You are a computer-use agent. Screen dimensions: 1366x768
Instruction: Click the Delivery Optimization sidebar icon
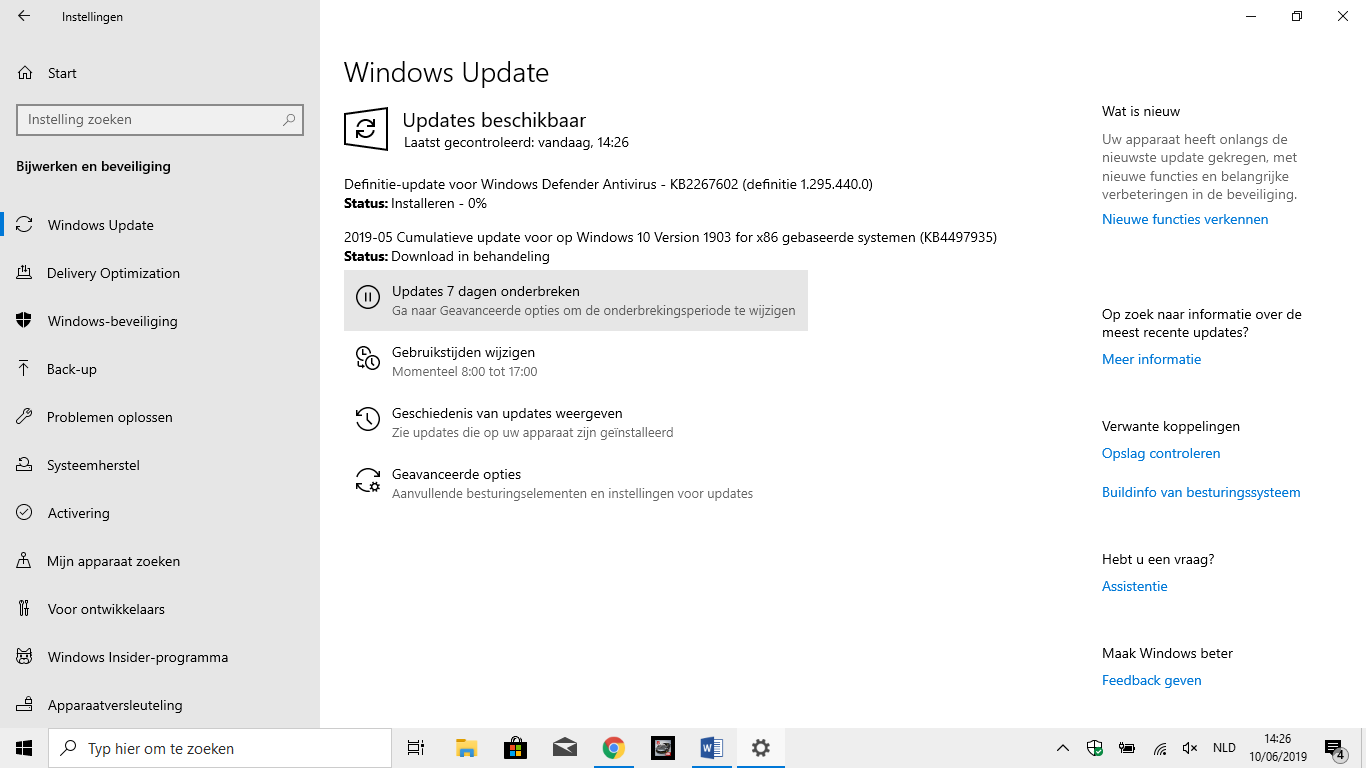coord(25,273)
